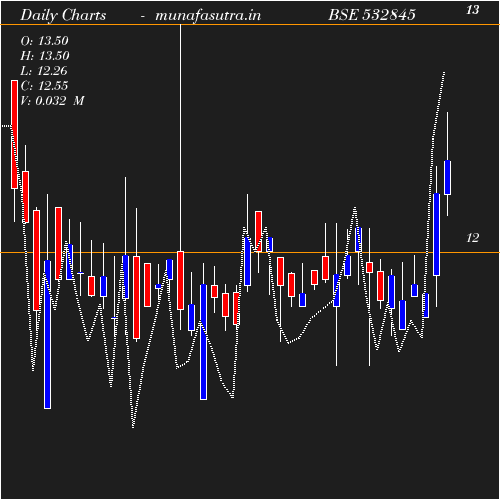Click the low value 'L: 12.26'
The image size is (500, 500).
click(x=44, y=71)
